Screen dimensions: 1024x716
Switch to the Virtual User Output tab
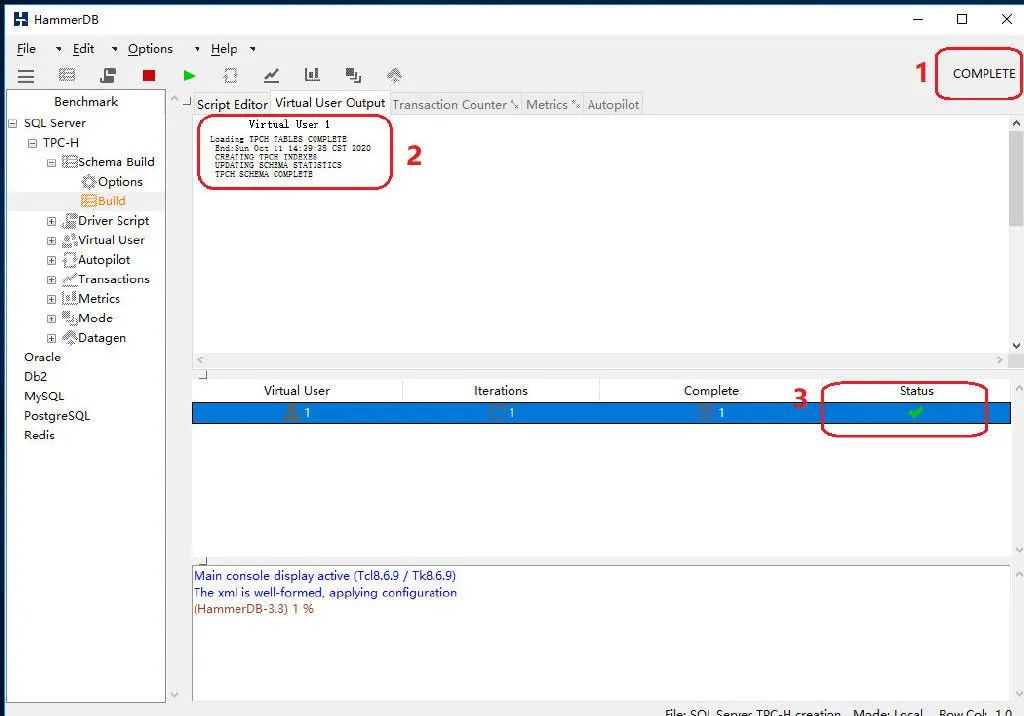(x=330, y=103)
